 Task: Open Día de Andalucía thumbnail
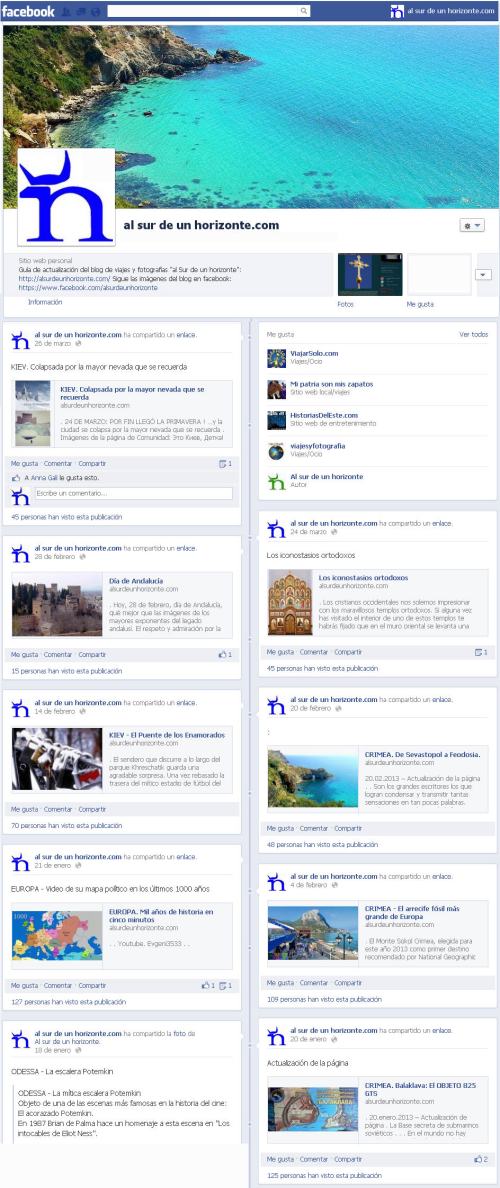click(57, 604)
